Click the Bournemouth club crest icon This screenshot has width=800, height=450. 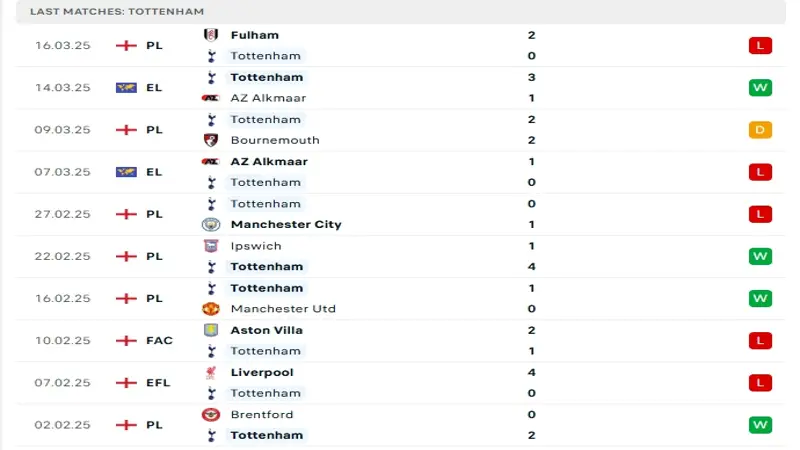point(211,140)
